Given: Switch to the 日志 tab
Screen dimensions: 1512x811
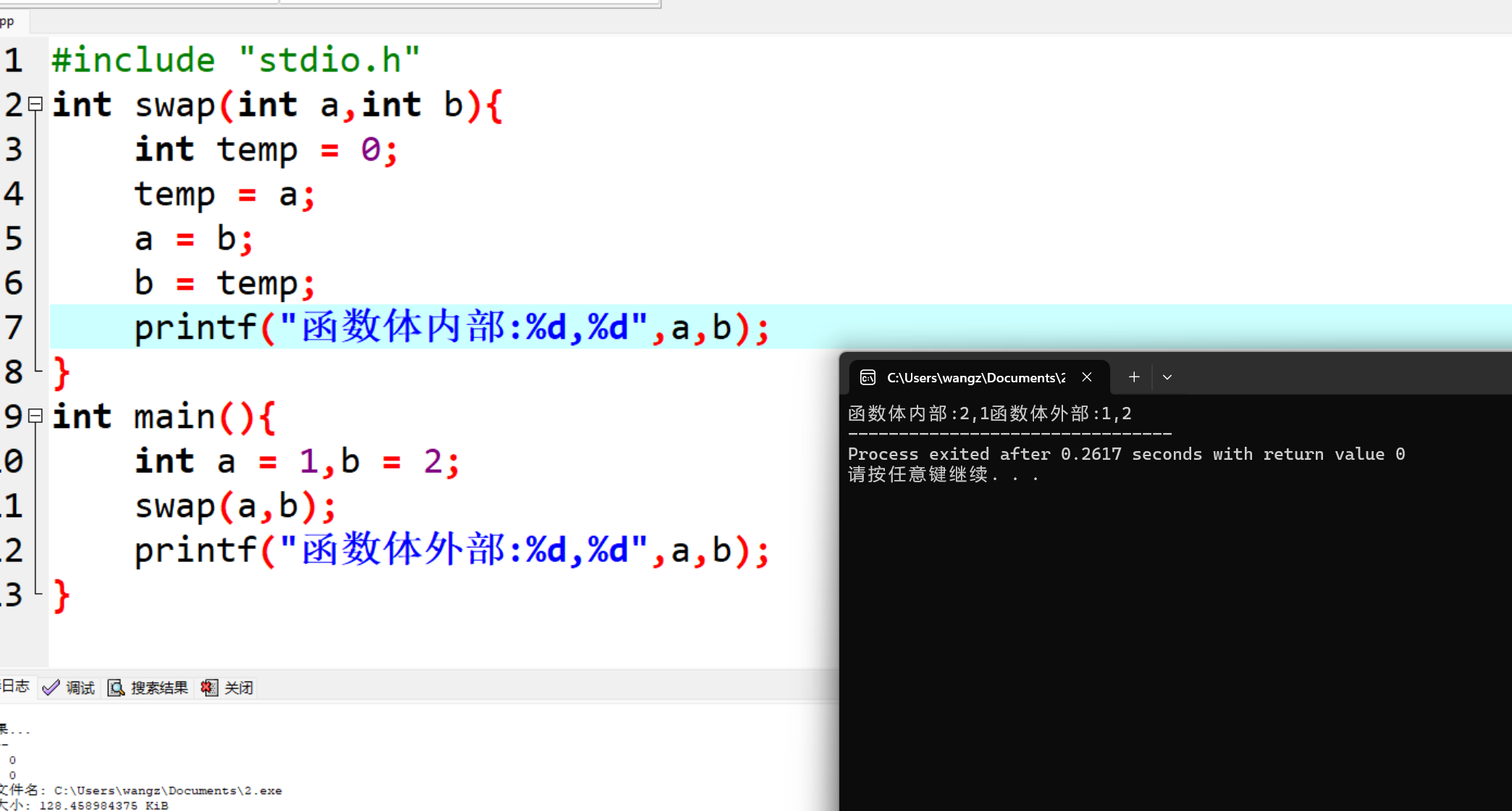Looking at the screenshot, I should 14,686.
